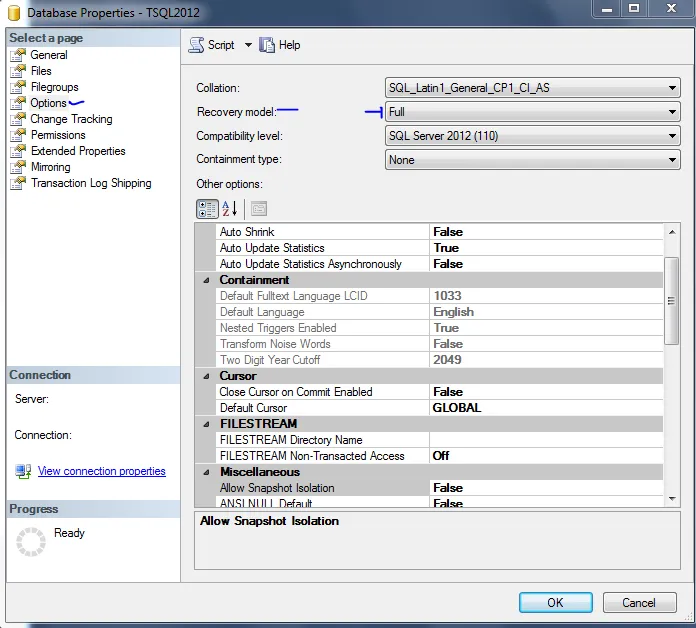Click the Ready progress spinner

pyautogui.click(x=31, y=541)
